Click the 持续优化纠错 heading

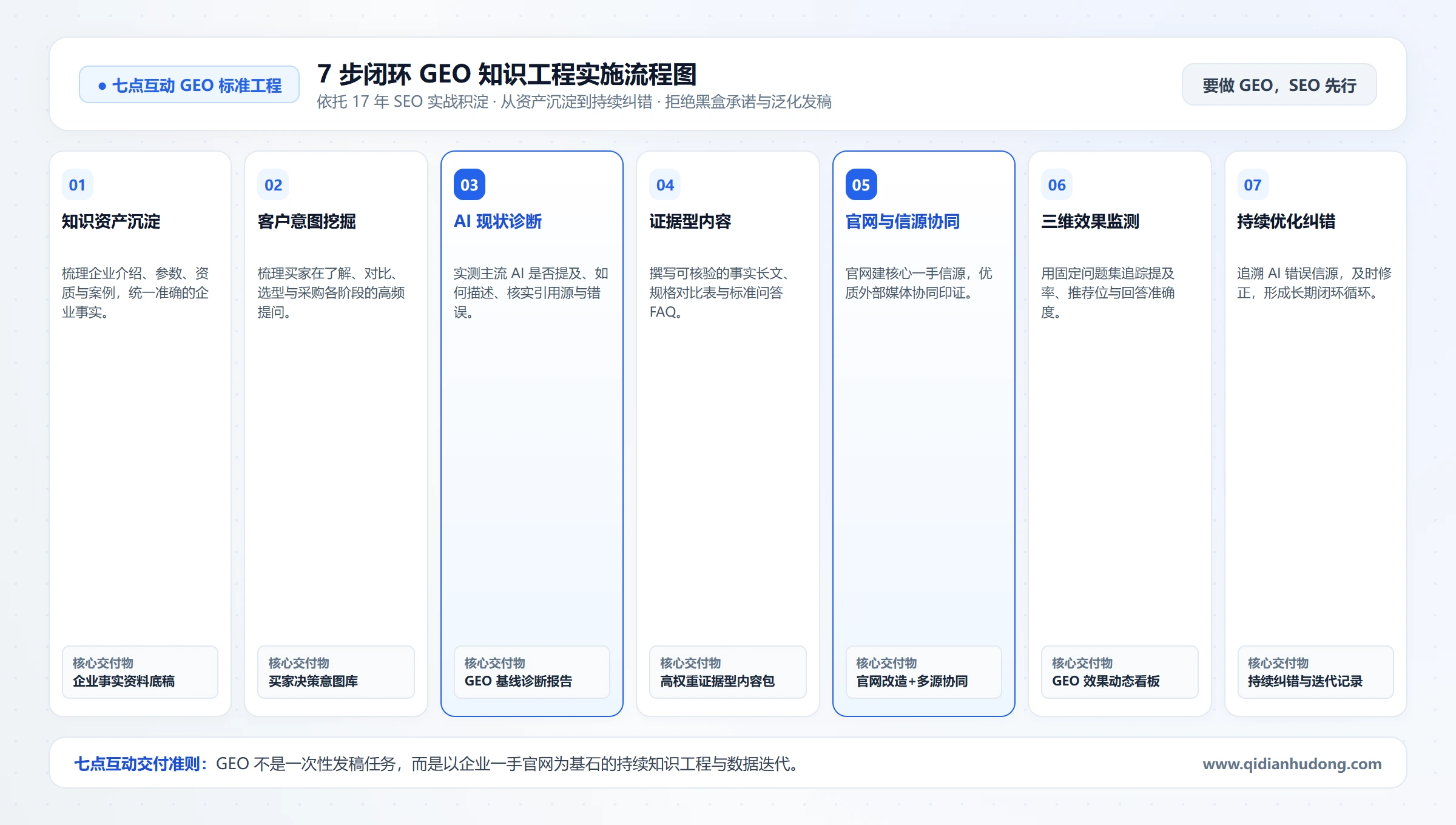[1286, 221]
